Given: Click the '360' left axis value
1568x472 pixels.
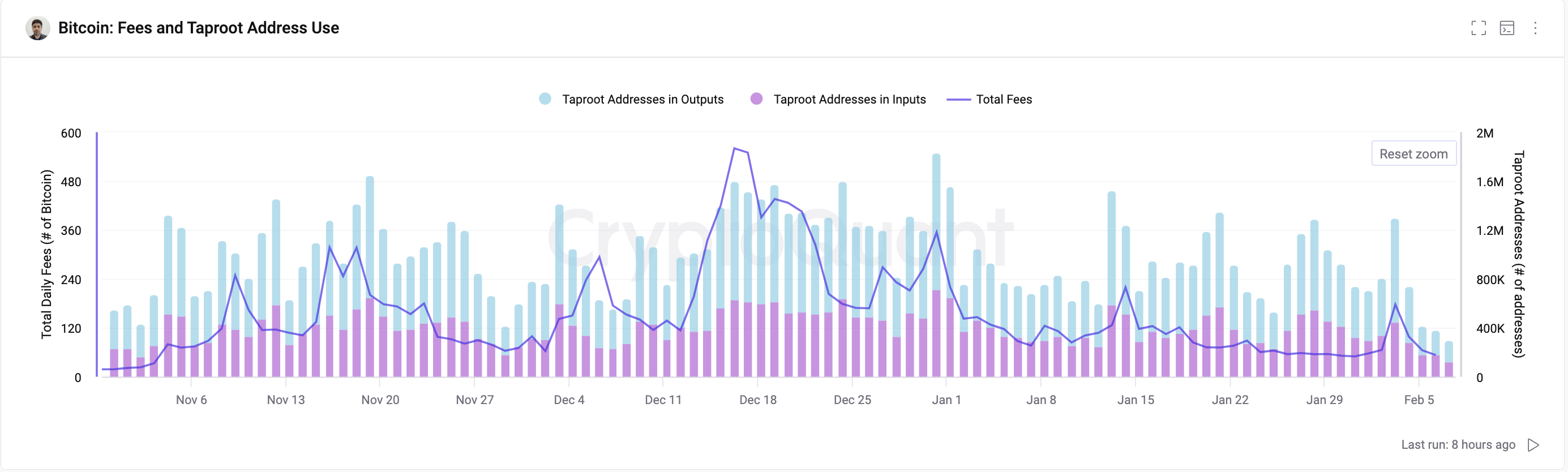Looking at the screenshot, I should click(71, 230).
